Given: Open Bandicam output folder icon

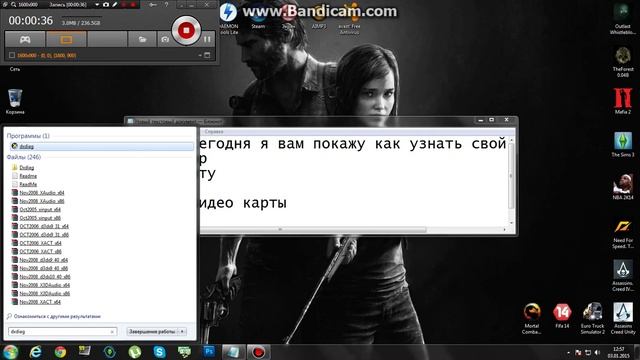Looking at the screenshot, I should coord(142,40).
